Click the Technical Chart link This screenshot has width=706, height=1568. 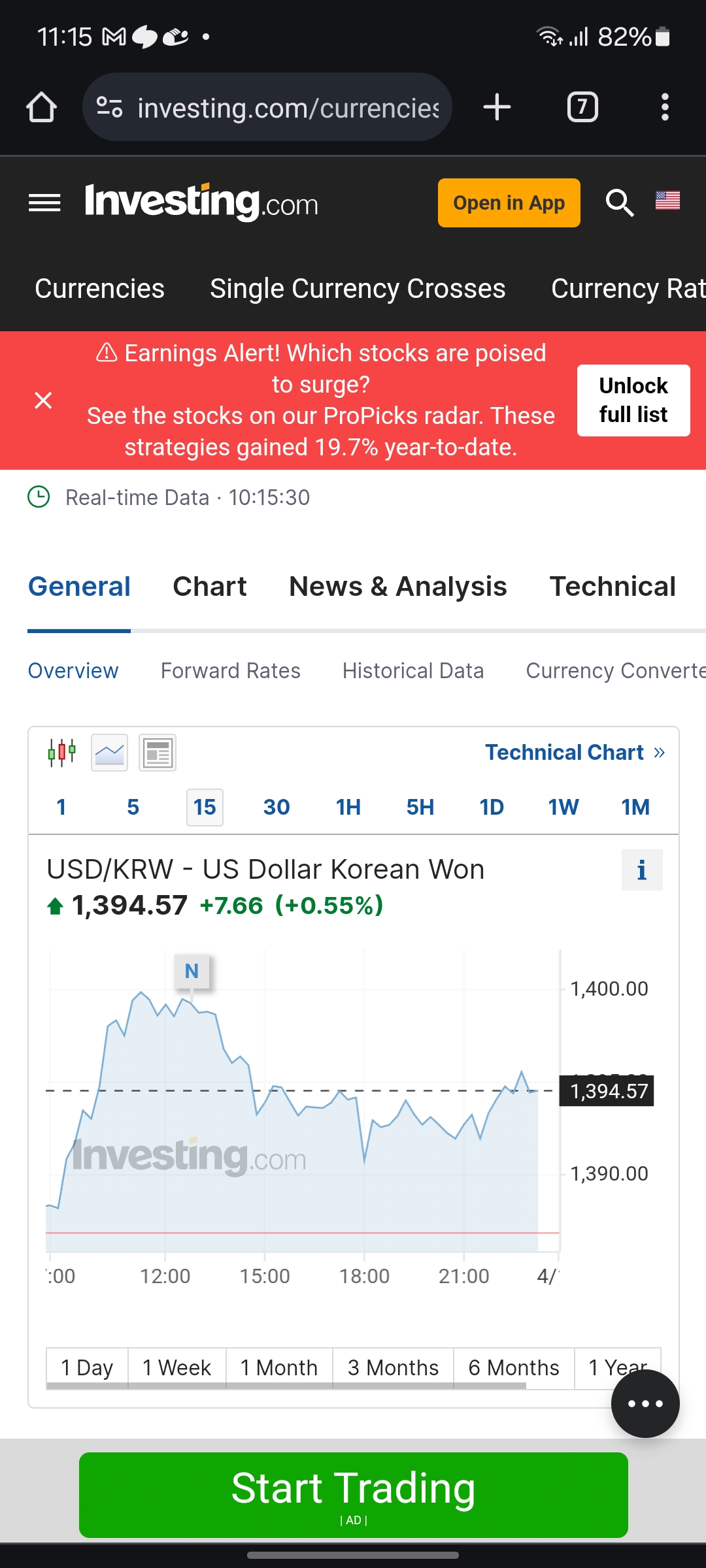[575, 753]
